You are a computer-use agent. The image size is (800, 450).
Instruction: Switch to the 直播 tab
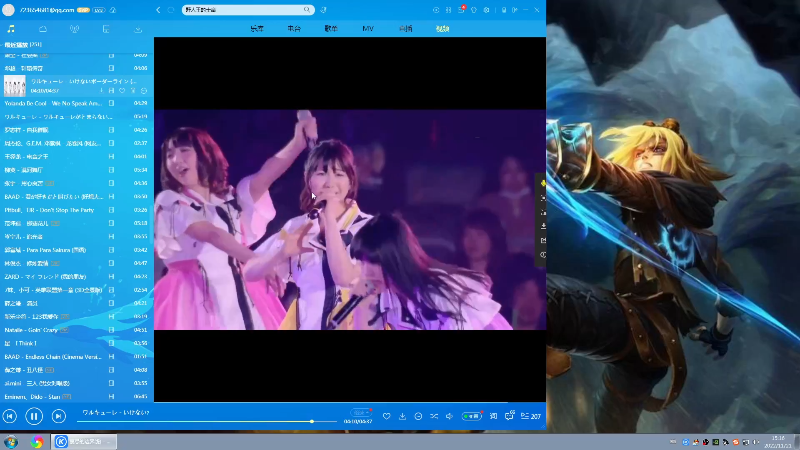406,29
